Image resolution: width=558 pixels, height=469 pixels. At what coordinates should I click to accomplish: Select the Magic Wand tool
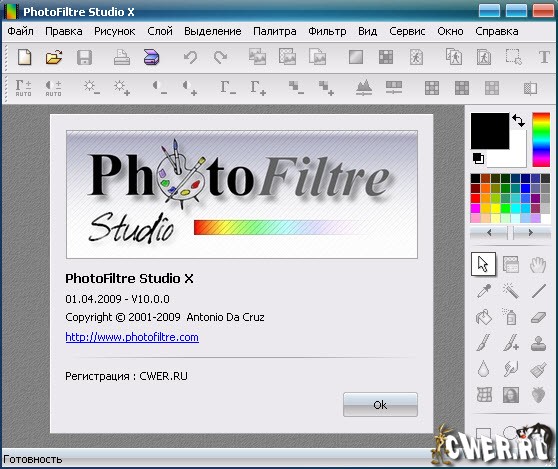click(x=510, y=291)
